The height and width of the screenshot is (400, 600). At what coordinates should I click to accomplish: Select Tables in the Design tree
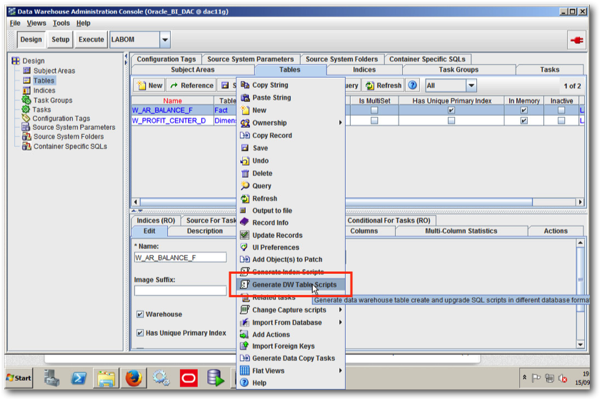(44, 80)
